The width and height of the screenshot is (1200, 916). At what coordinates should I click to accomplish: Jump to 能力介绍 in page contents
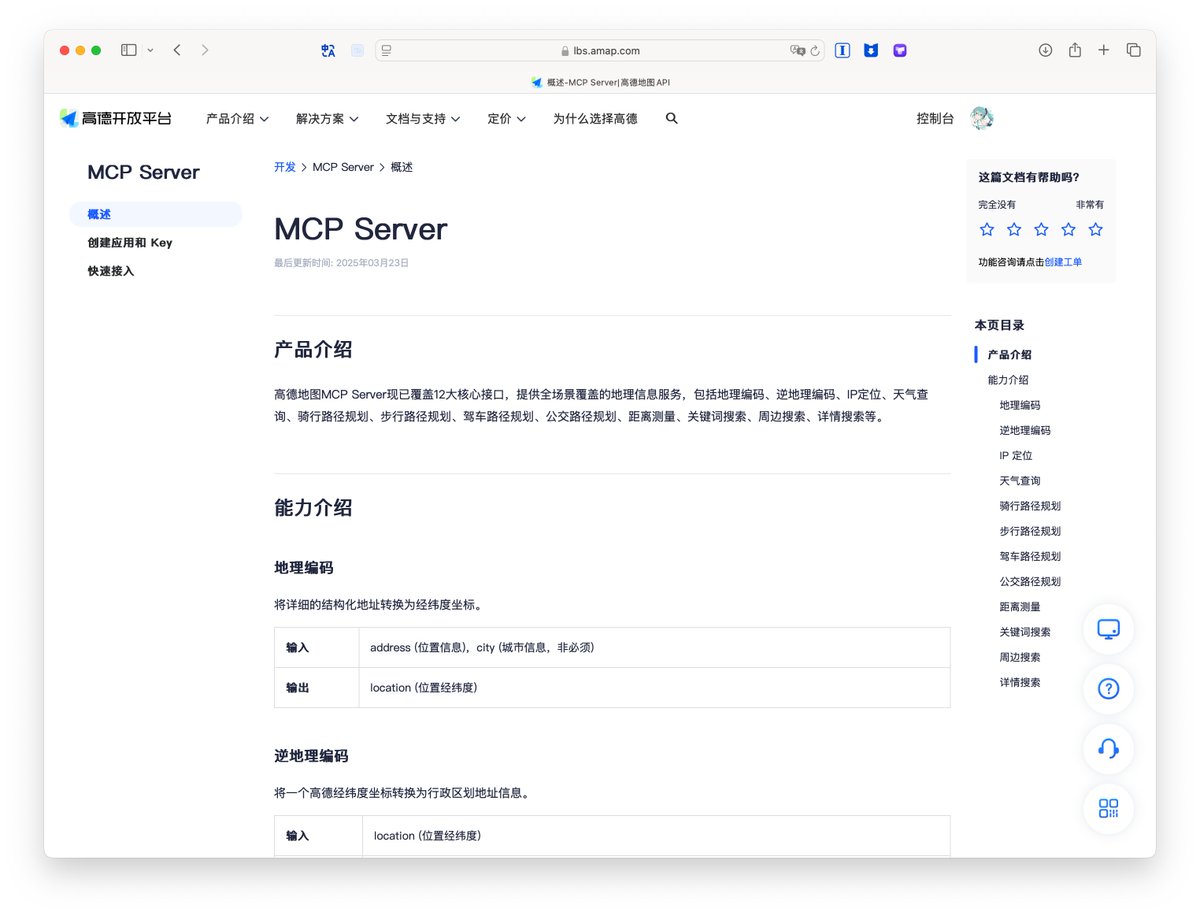pyautogui.click(x=1008, y=380)
